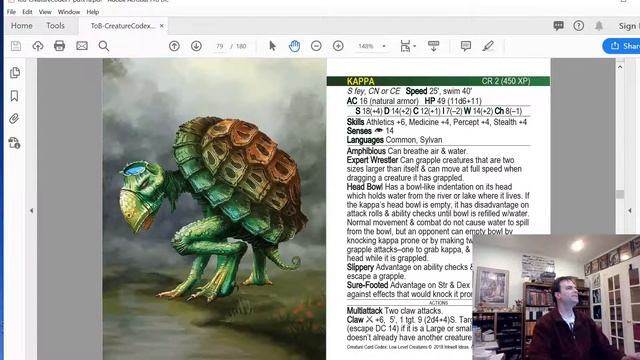
Task: Switch to the Tools tab
Action: tap(55, 26)
